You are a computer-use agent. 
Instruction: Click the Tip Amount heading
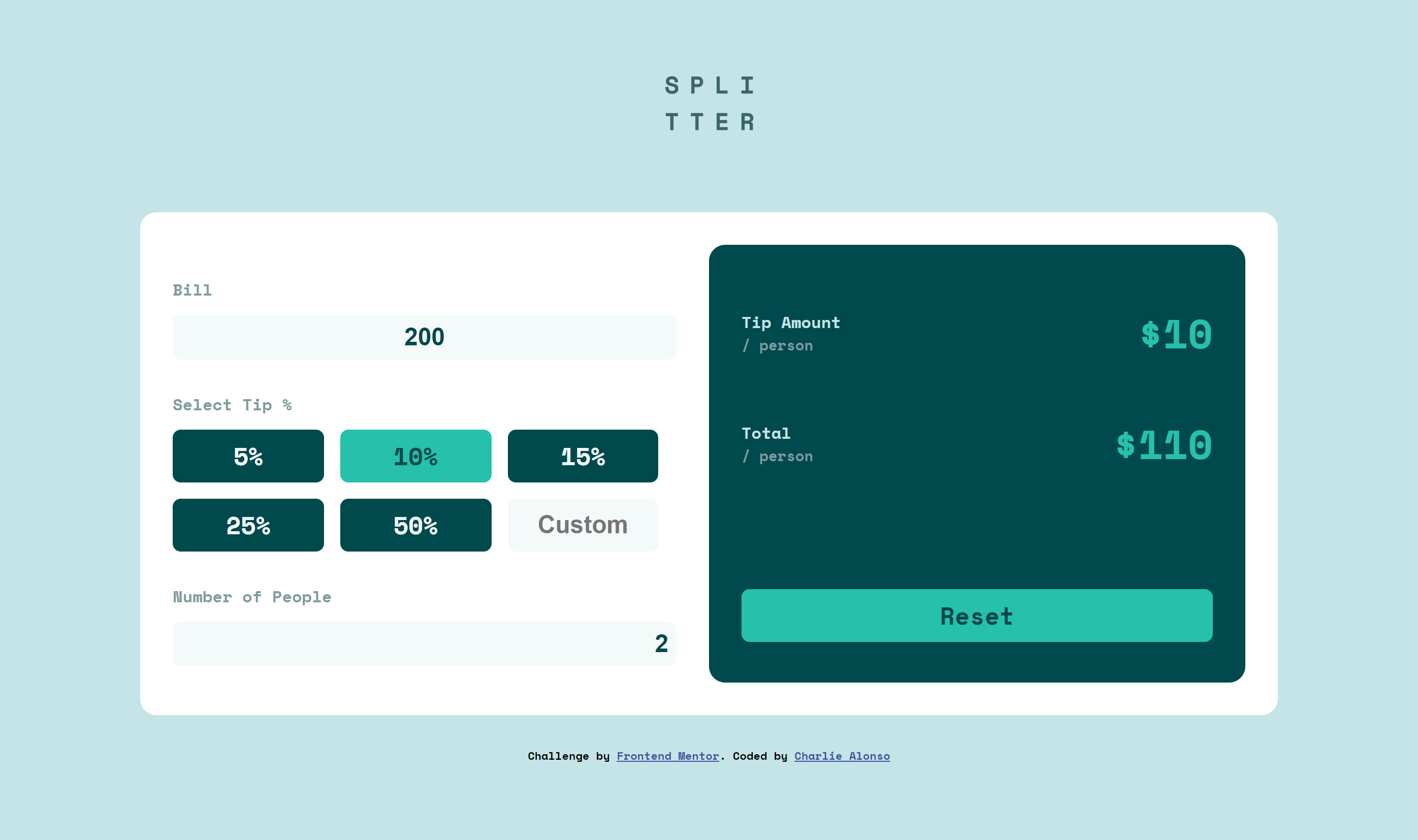pos(791,322)
